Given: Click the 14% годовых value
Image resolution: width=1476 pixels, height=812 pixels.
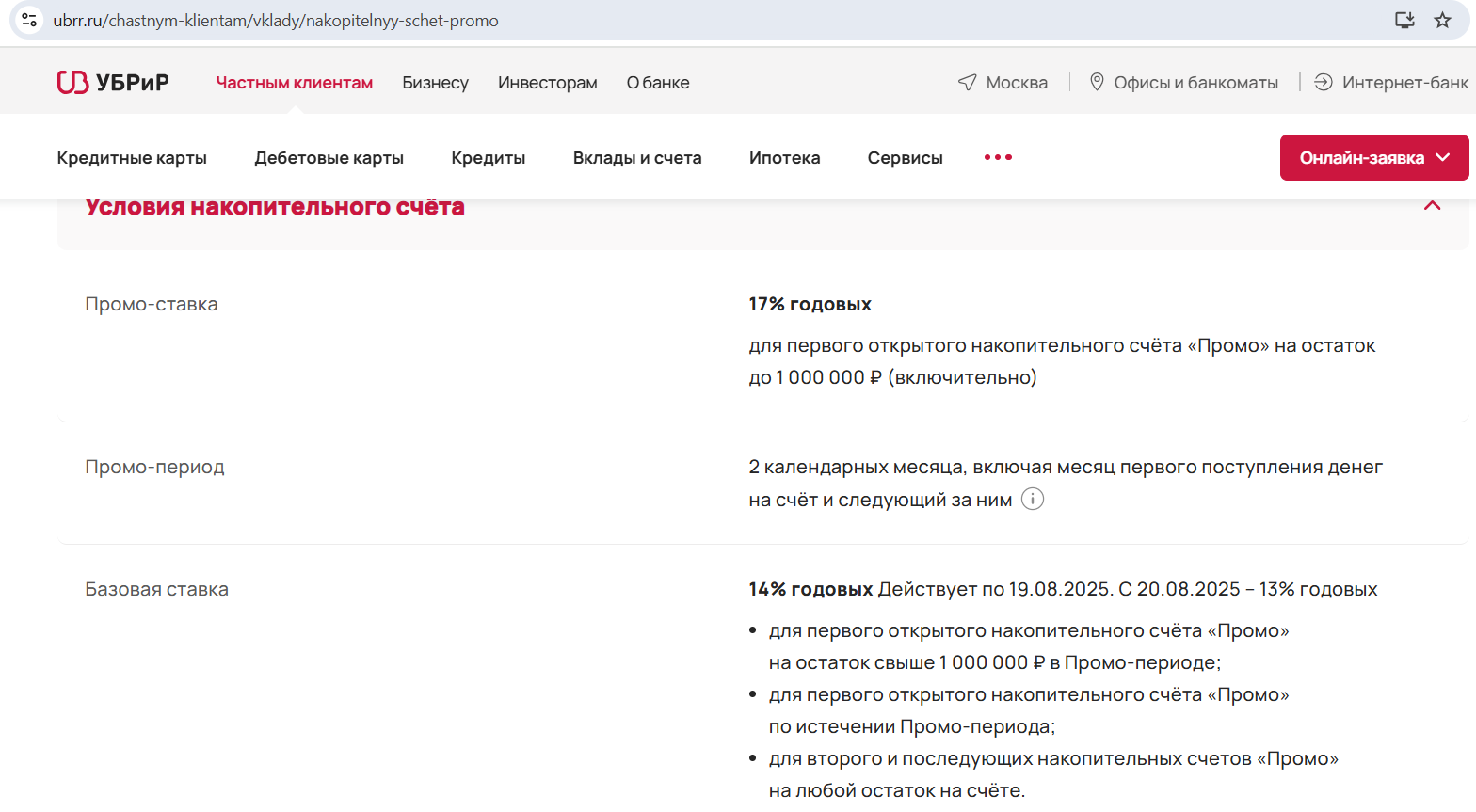Looking at the screenshot, I should 811,589.
